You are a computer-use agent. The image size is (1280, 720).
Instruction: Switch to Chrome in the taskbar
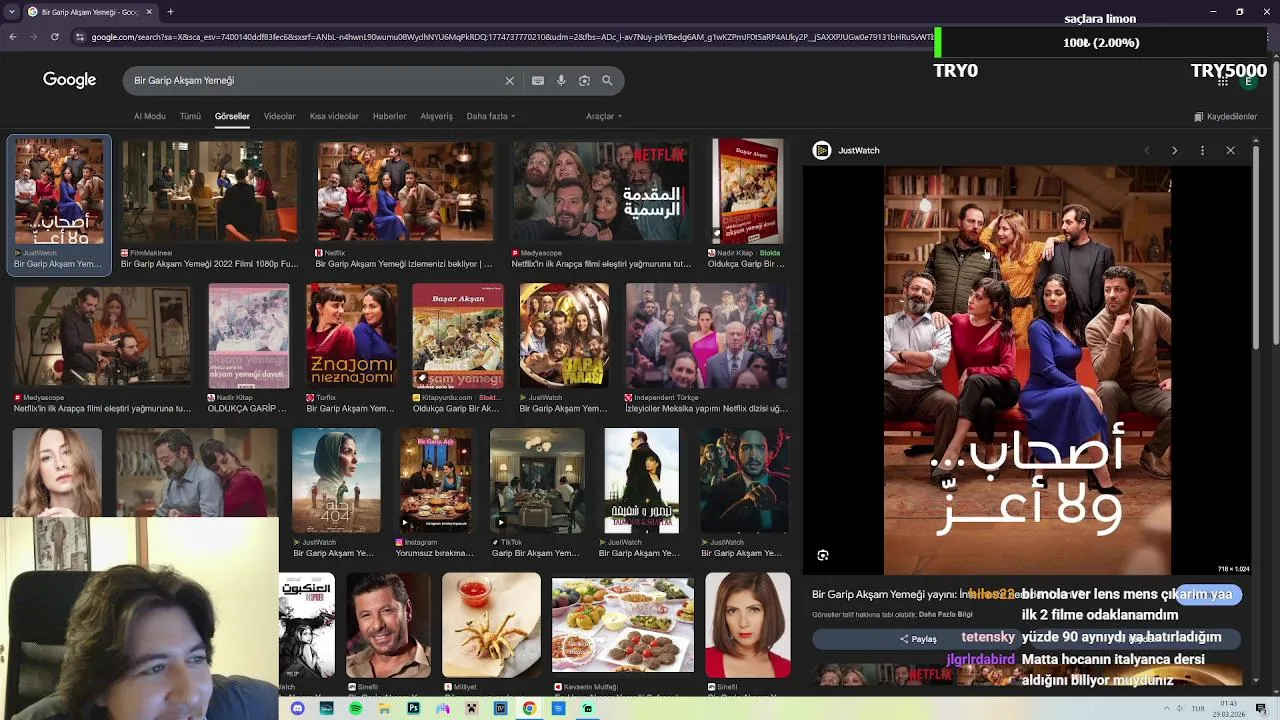pyautogui.click(x=529, y=708)
